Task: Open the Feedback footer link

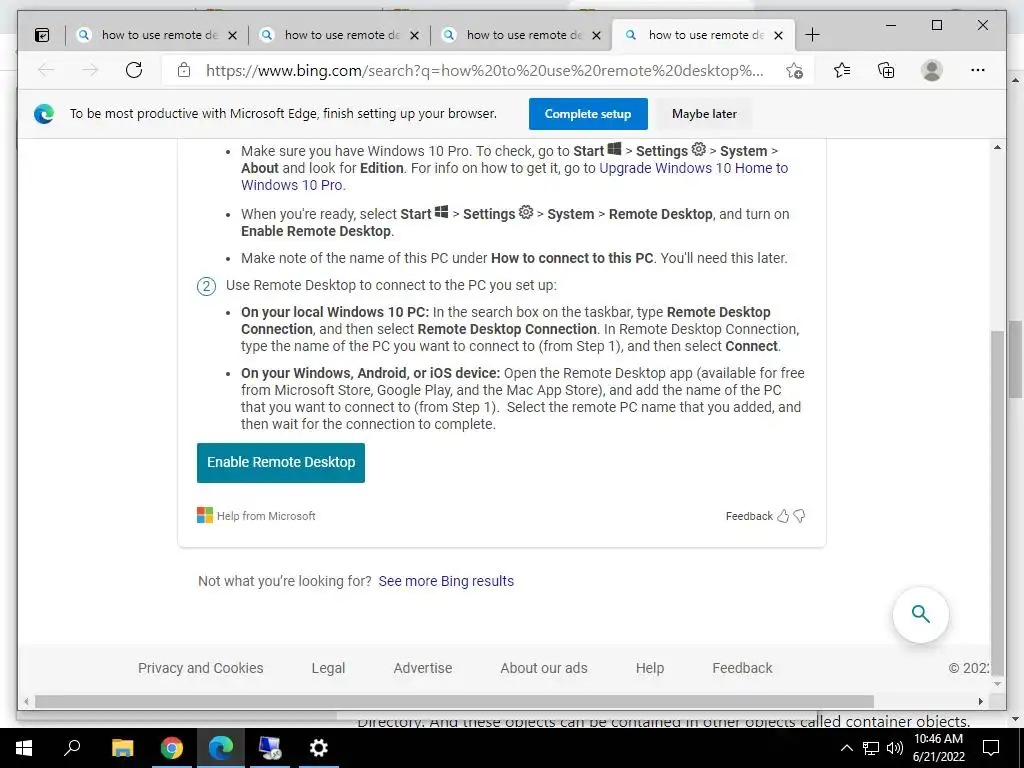Action: [742, 668]
